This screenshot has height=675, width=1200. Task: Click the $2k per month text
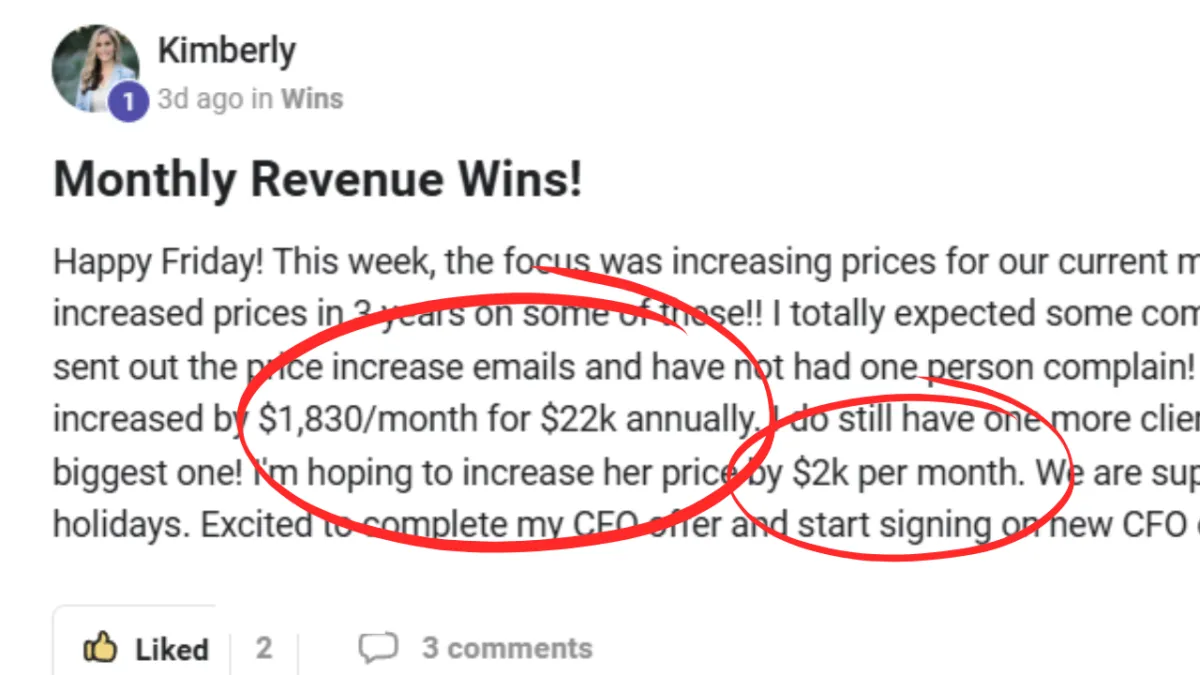[909, 472]
